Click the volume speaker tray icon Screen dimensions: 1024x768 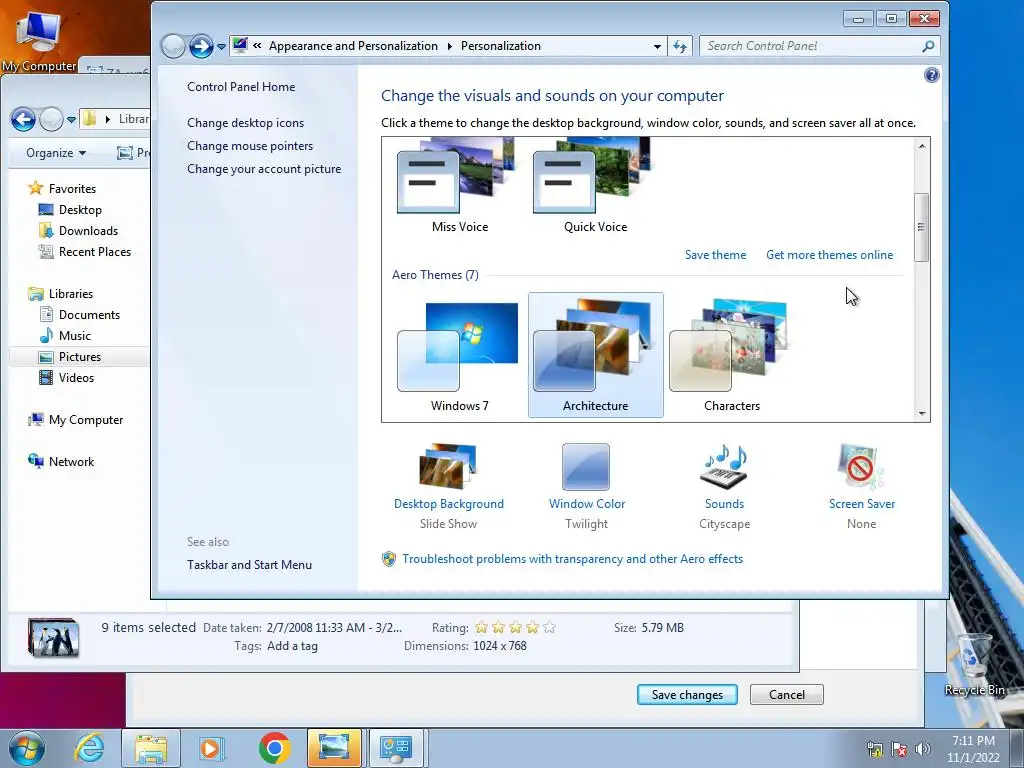click(923, 749)
